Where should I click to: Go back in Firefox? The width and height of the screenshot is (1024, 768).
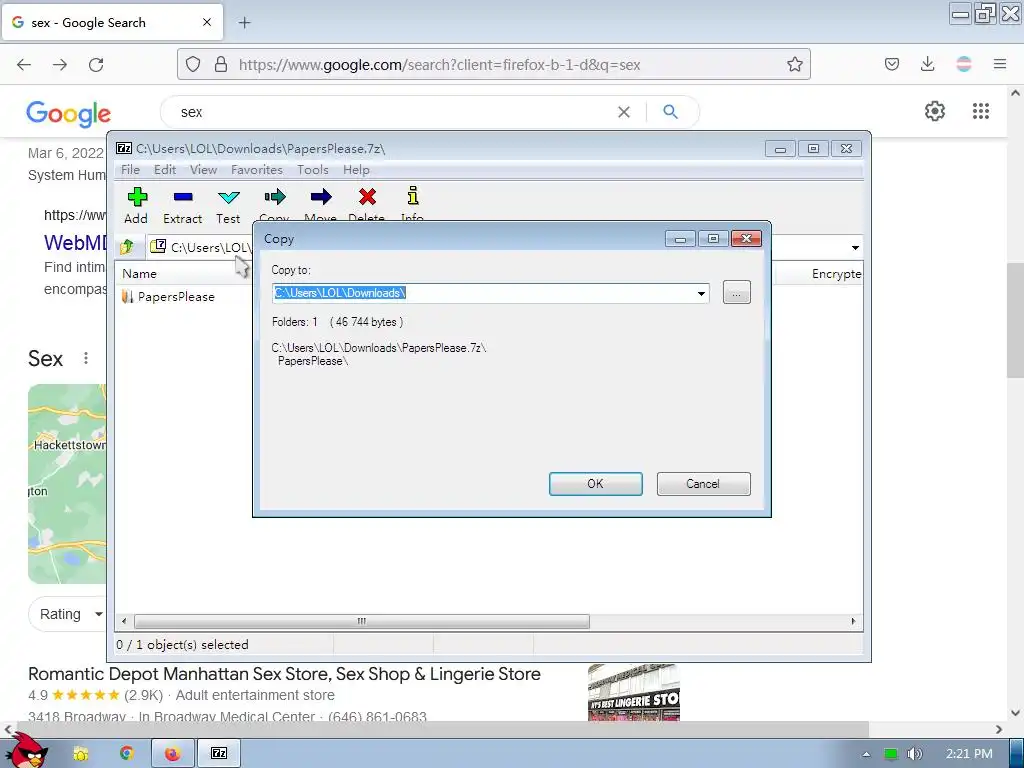tap(24, 64)
